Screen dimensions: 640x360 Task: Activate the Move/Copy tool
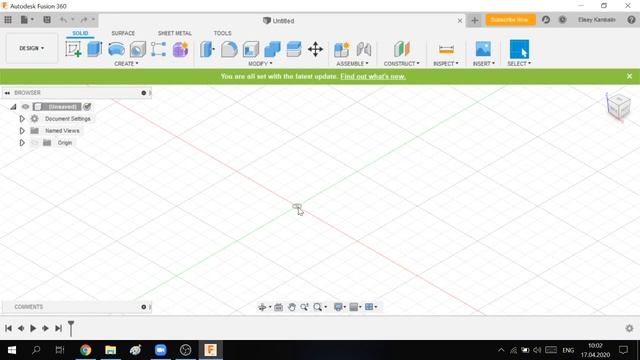(316, 49)
